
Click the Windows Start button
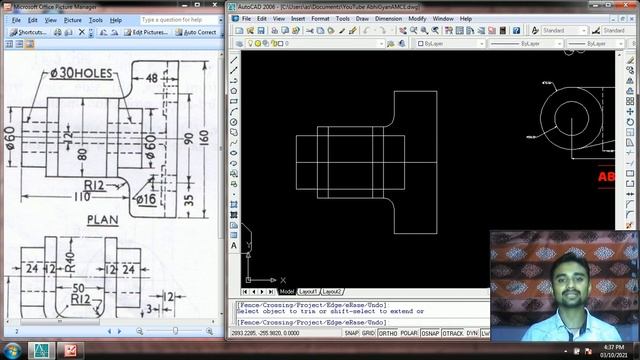coord(12,351)
